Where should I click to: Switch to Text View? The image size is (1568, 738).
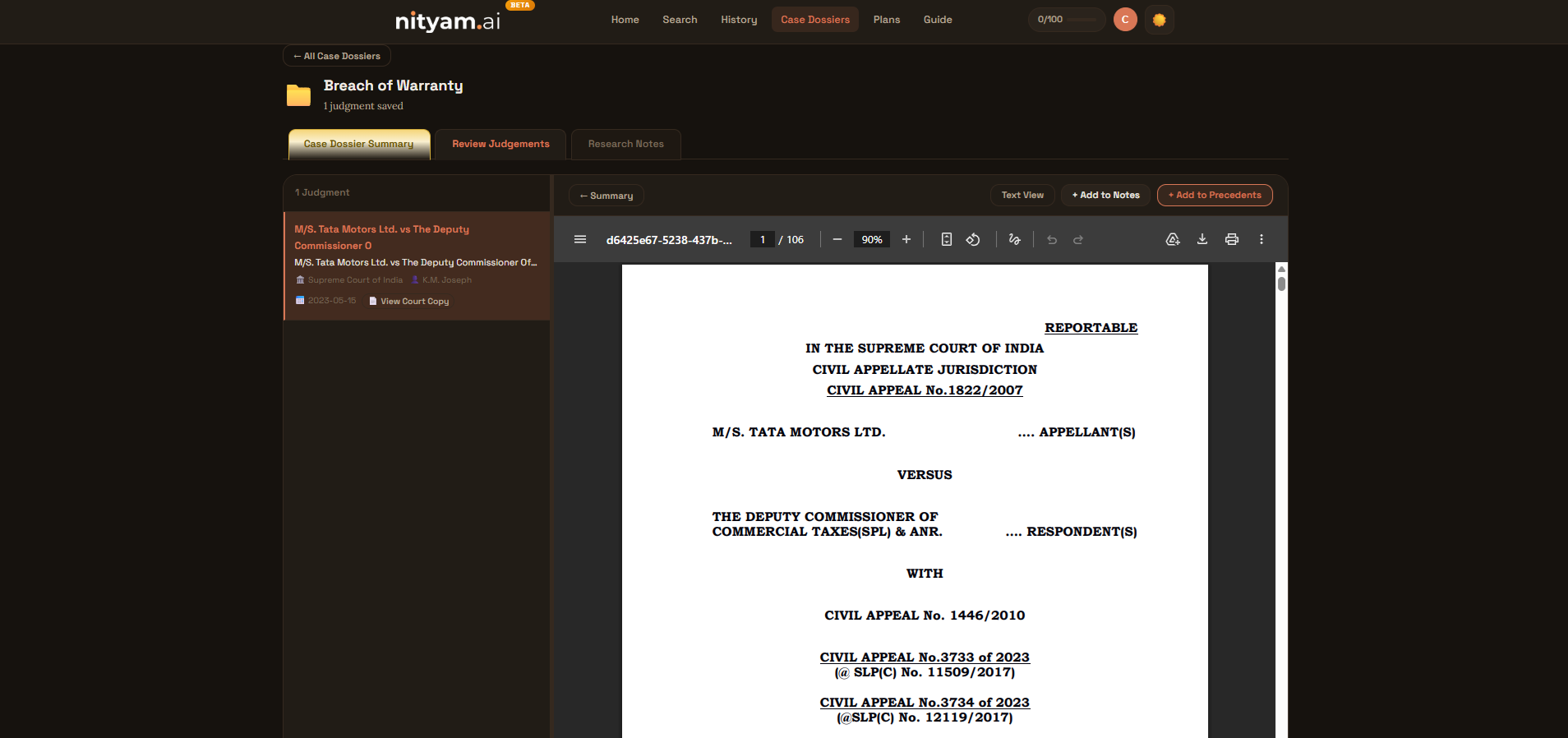[x=1022, y=195]
